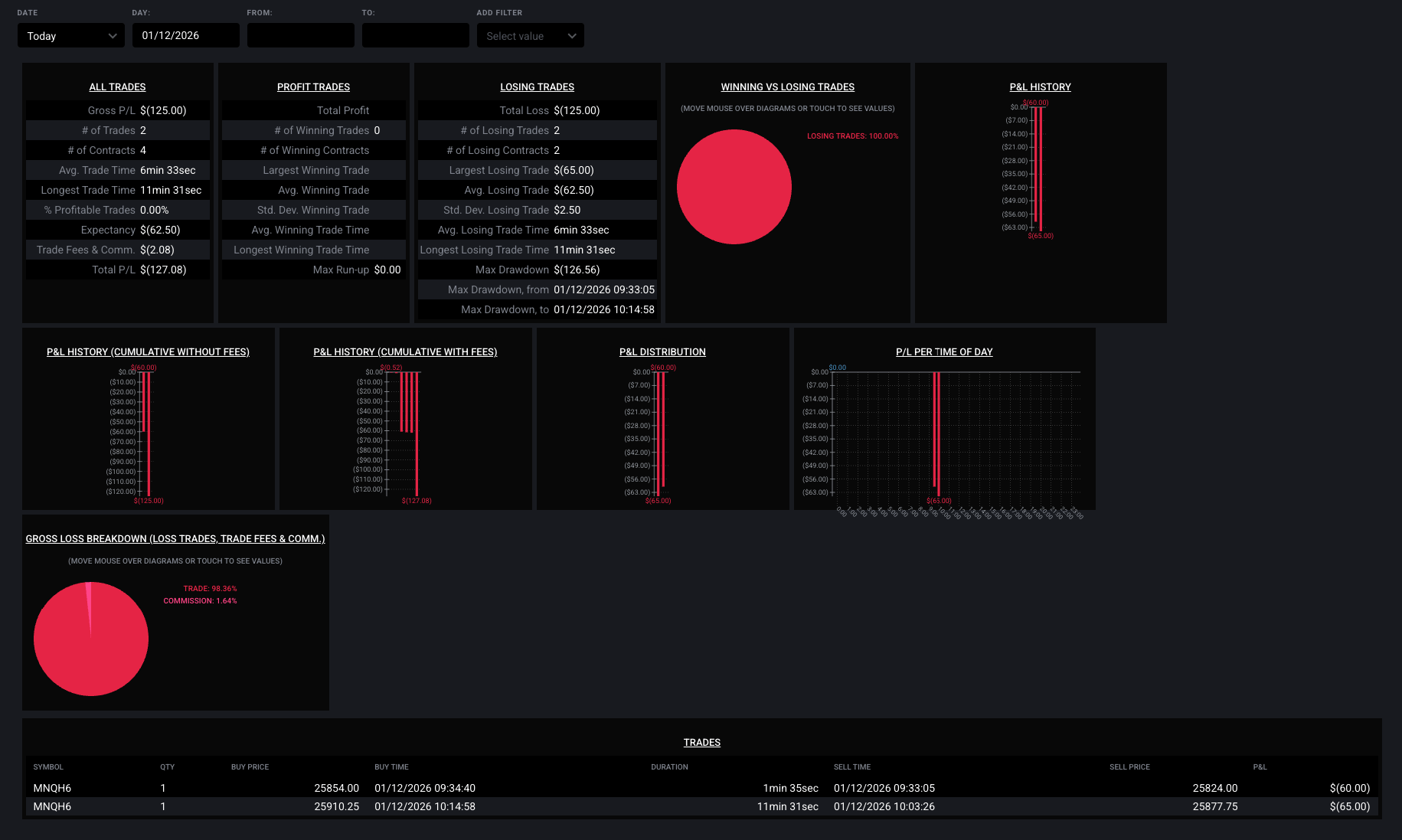Click the TRADE: 98.36% legend label
This screenshot has height=840, width=1402.
(x=210, y=589)
